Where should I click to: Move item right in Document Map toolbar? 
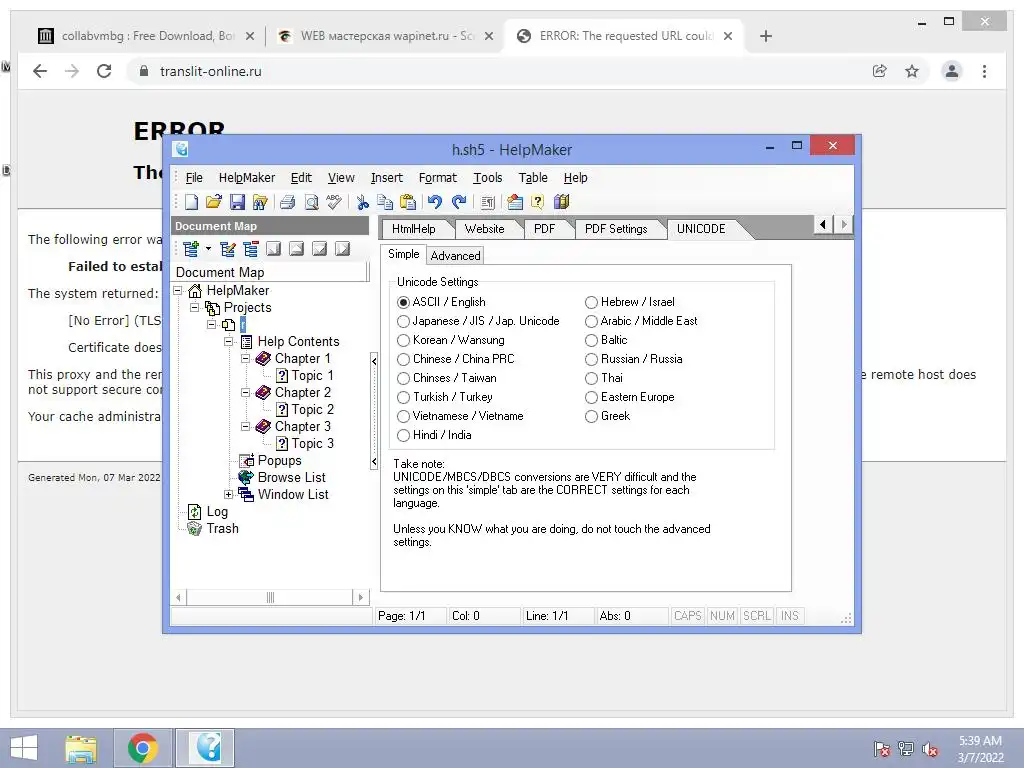tap(342, 249)
